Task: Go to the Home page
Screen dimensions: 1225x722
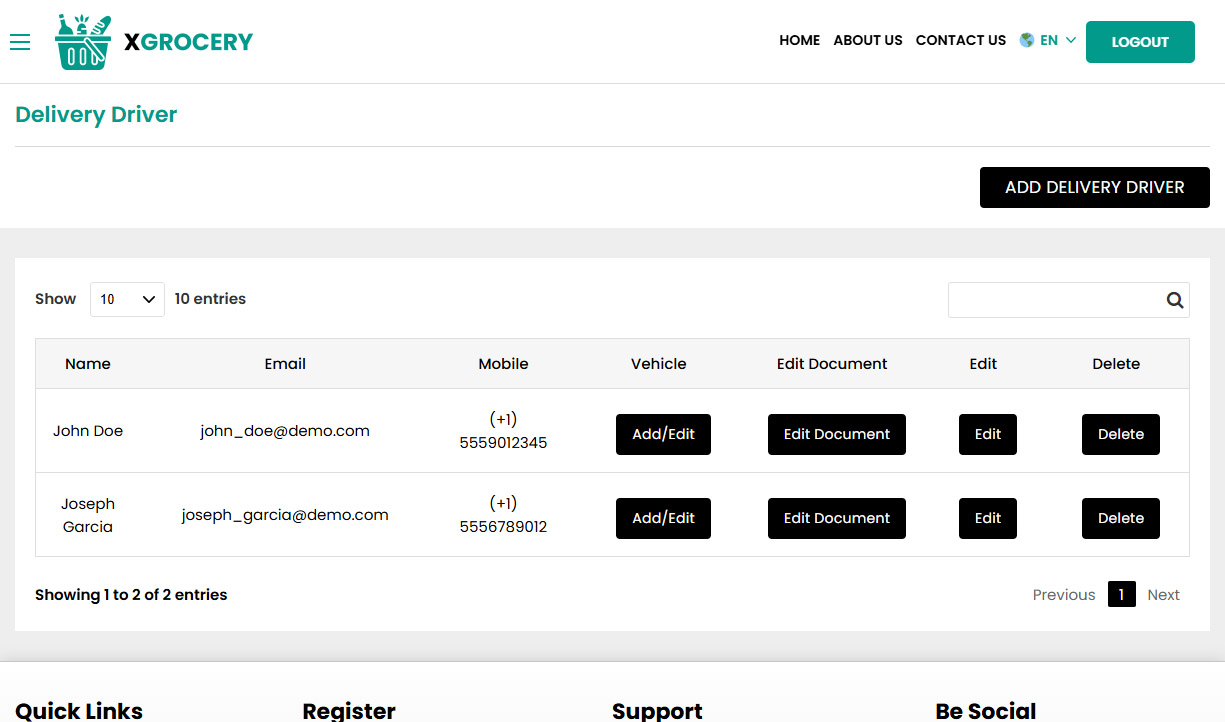Action: [x=799, y=41]
